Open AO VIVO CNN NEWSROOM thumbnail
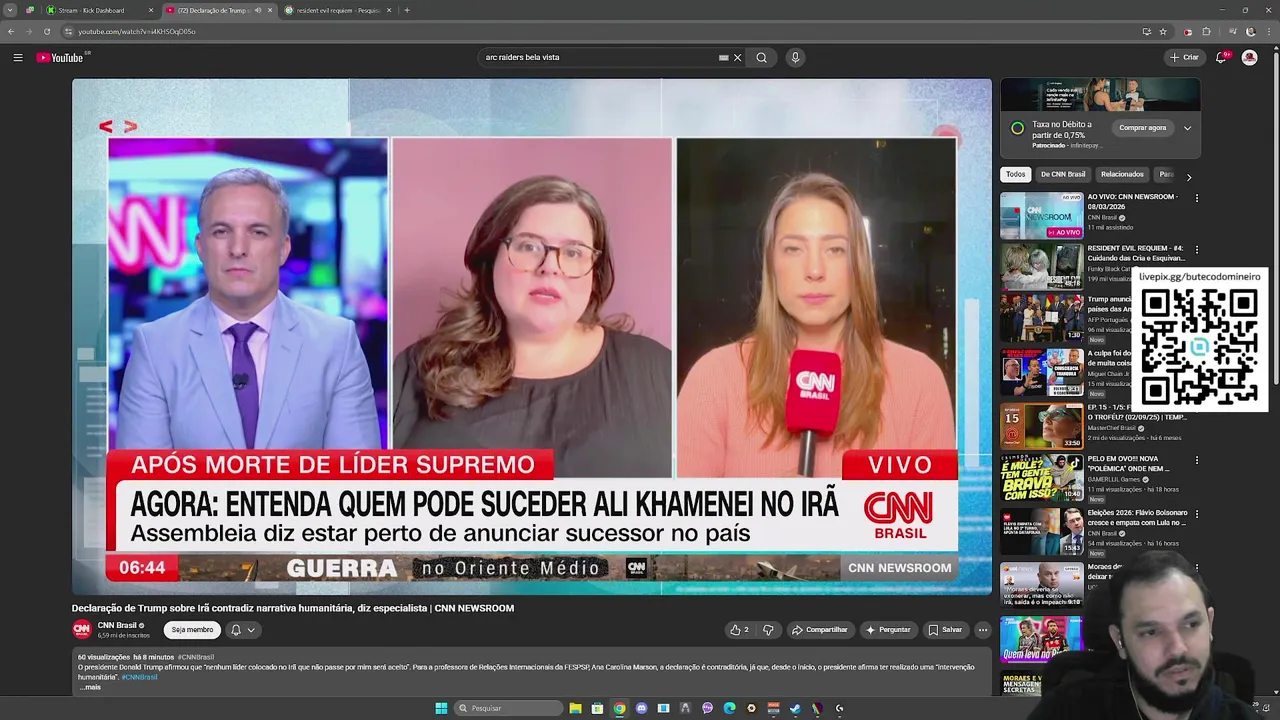 (1041, 215)
